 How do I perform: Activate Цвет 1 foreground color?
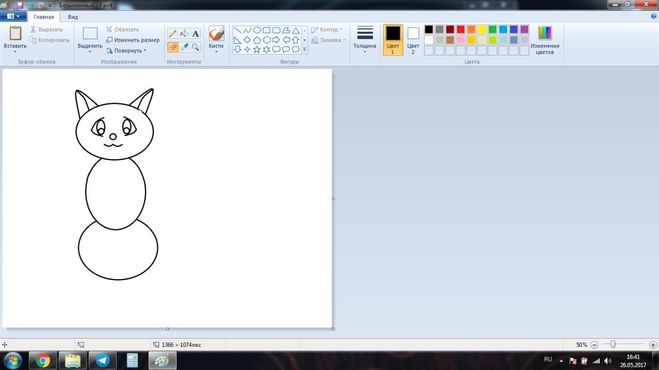(x=393, y=40)
